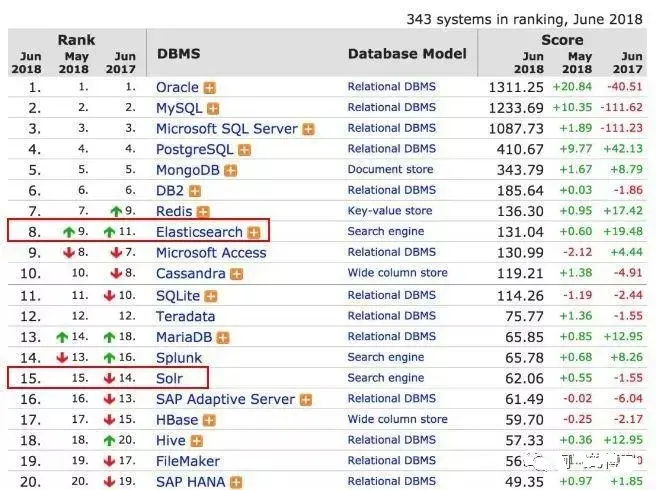The image size is (656, 490).
Task: Click the MySQL score 1233.69
Action: pyautogui.click(x=516, y=108)
